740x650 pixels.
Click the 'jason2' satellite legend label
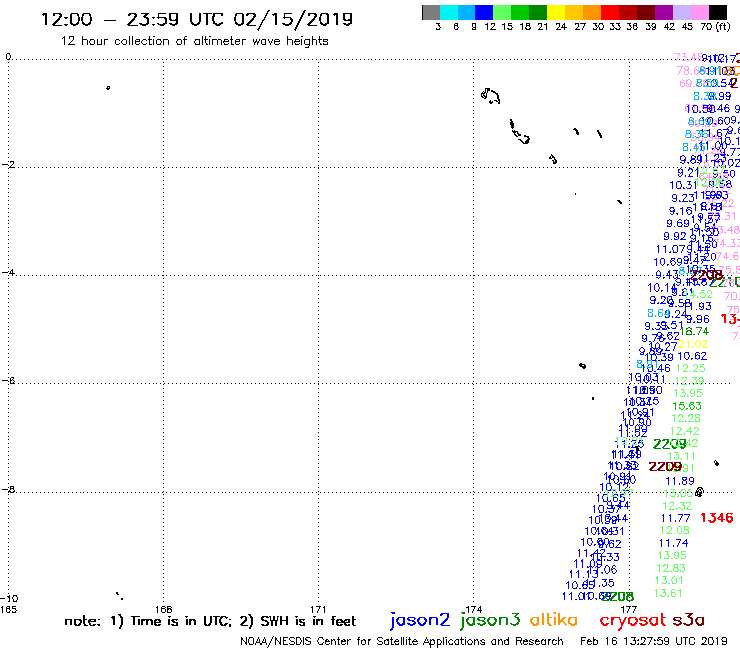click(x=420, y=620)
